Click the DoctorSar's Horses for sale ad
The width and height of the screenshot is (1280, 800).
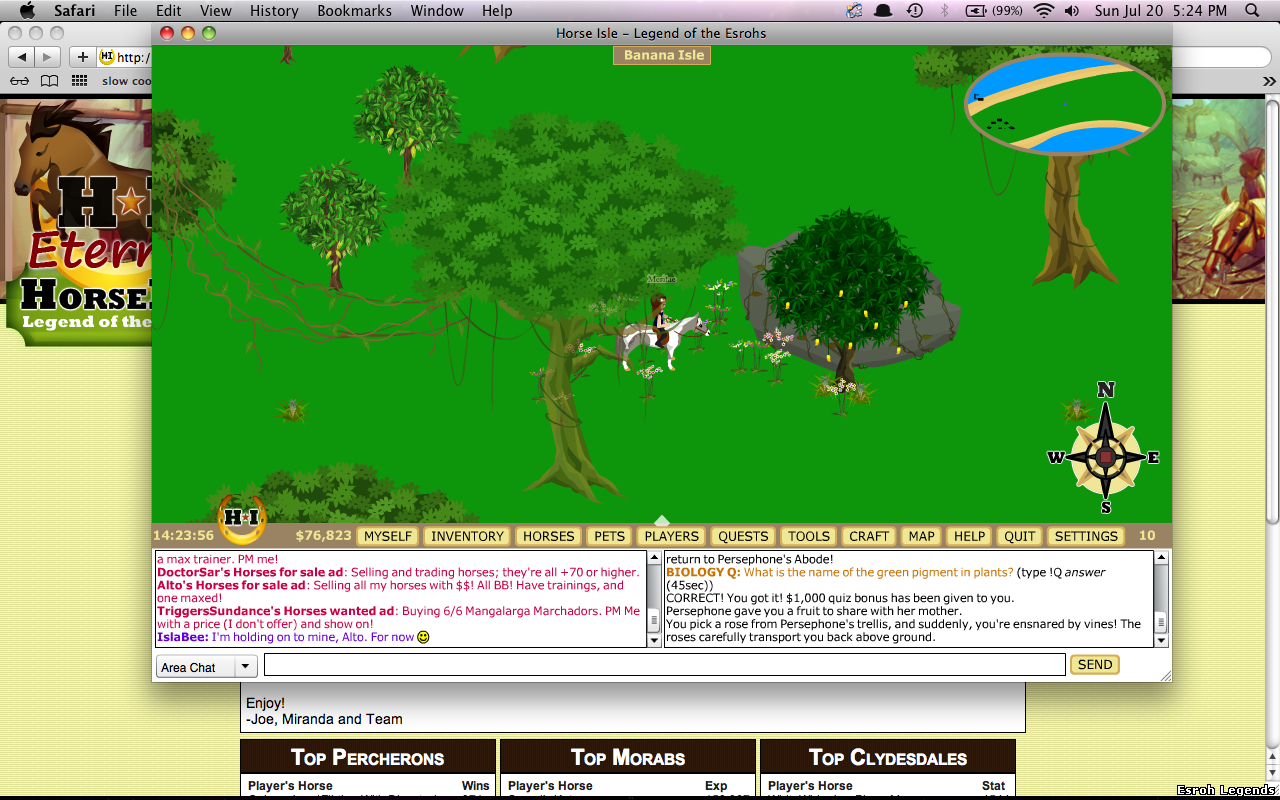coord(251,573)
